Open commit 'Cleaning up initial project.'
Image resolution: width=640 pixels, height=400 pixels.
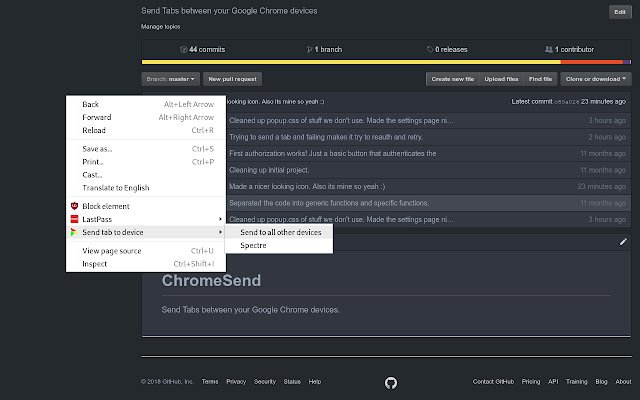[269, 170]
